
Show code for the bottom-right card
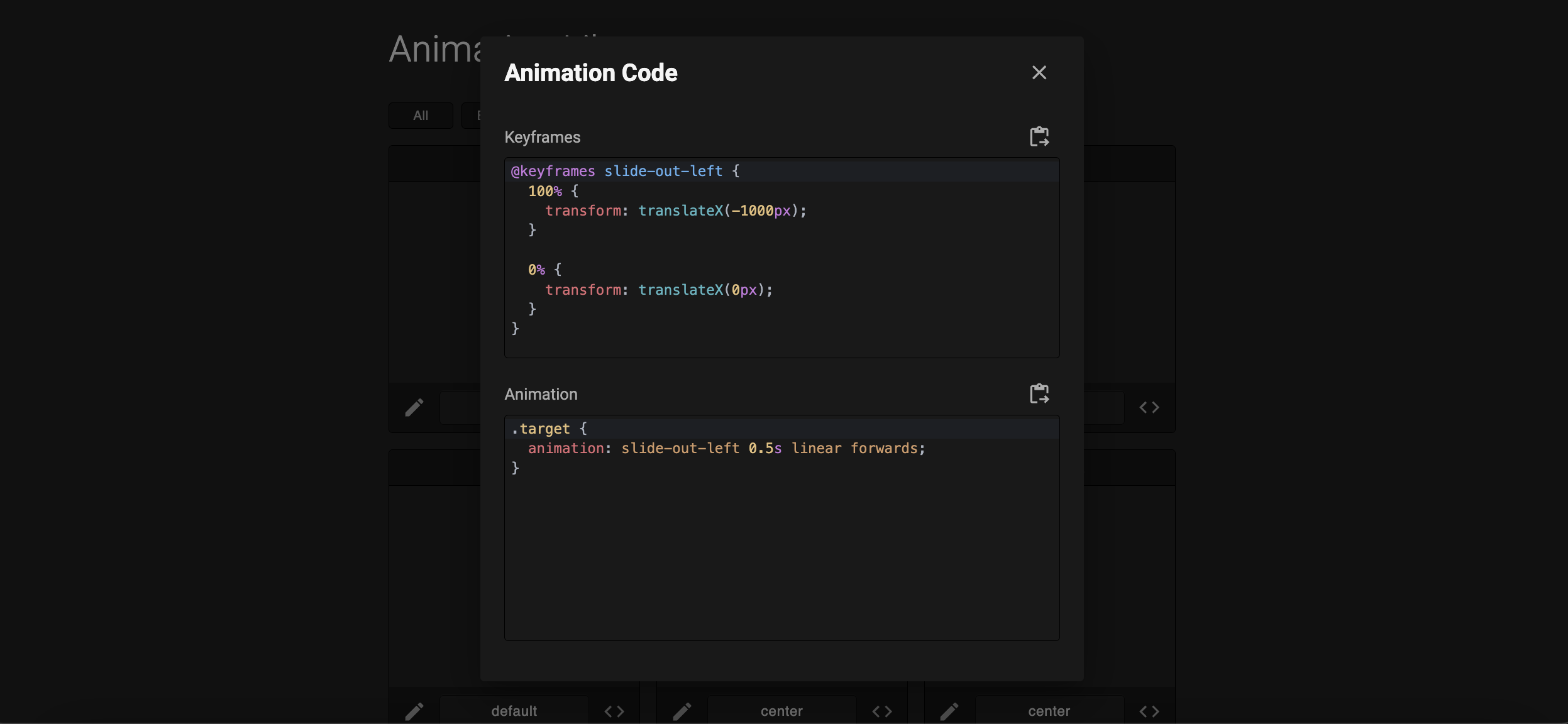[1149, 711]
